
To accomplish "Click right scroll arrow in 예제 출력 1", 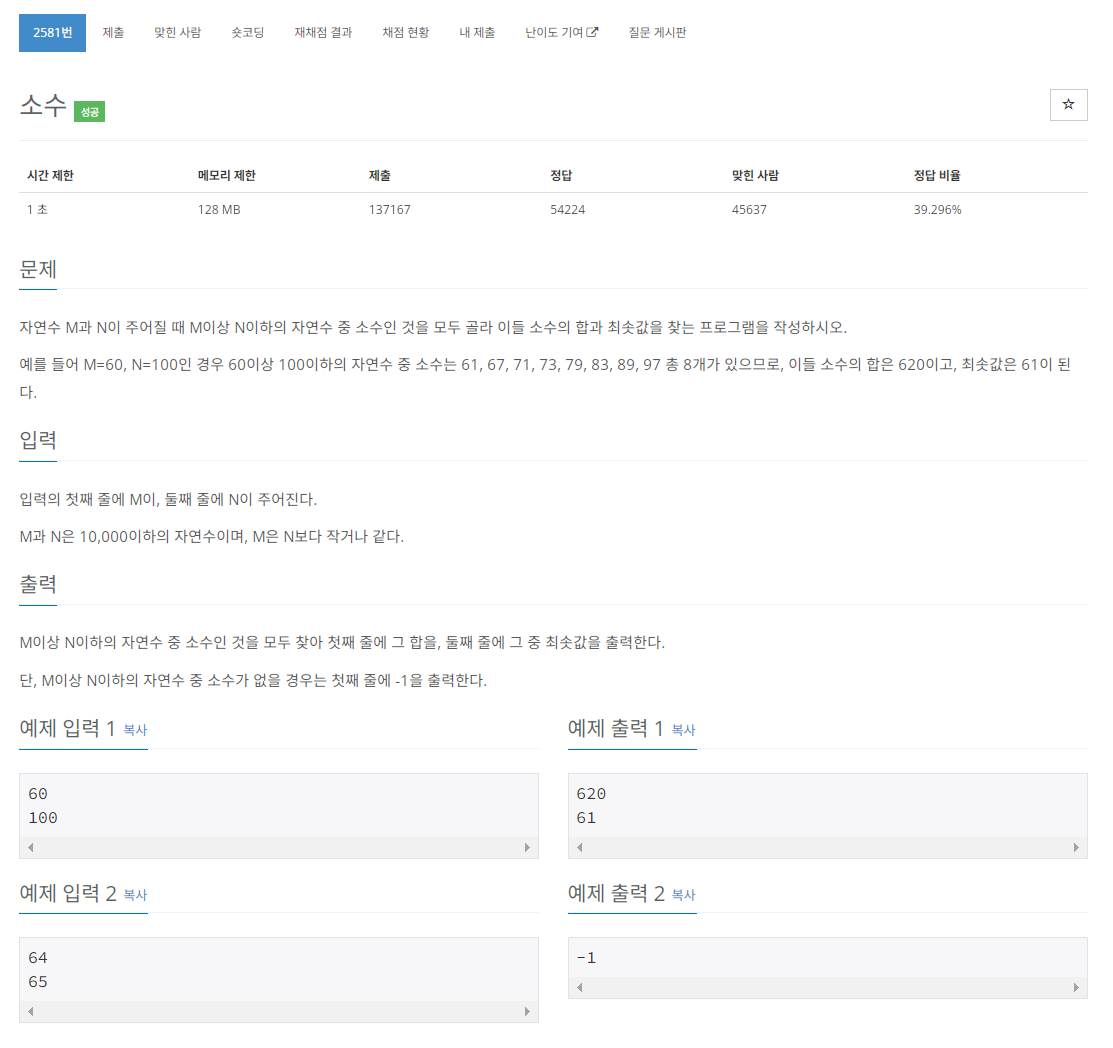I will click(x=1075, y=847).
